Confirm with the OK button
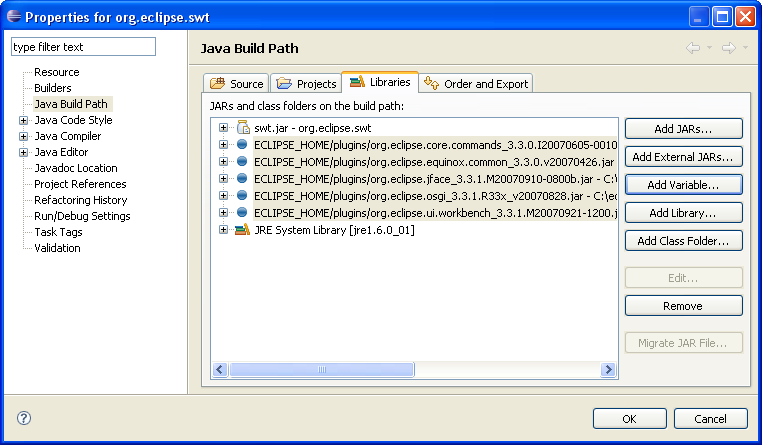This screenshot has width=762, height=445. (629, 419)
